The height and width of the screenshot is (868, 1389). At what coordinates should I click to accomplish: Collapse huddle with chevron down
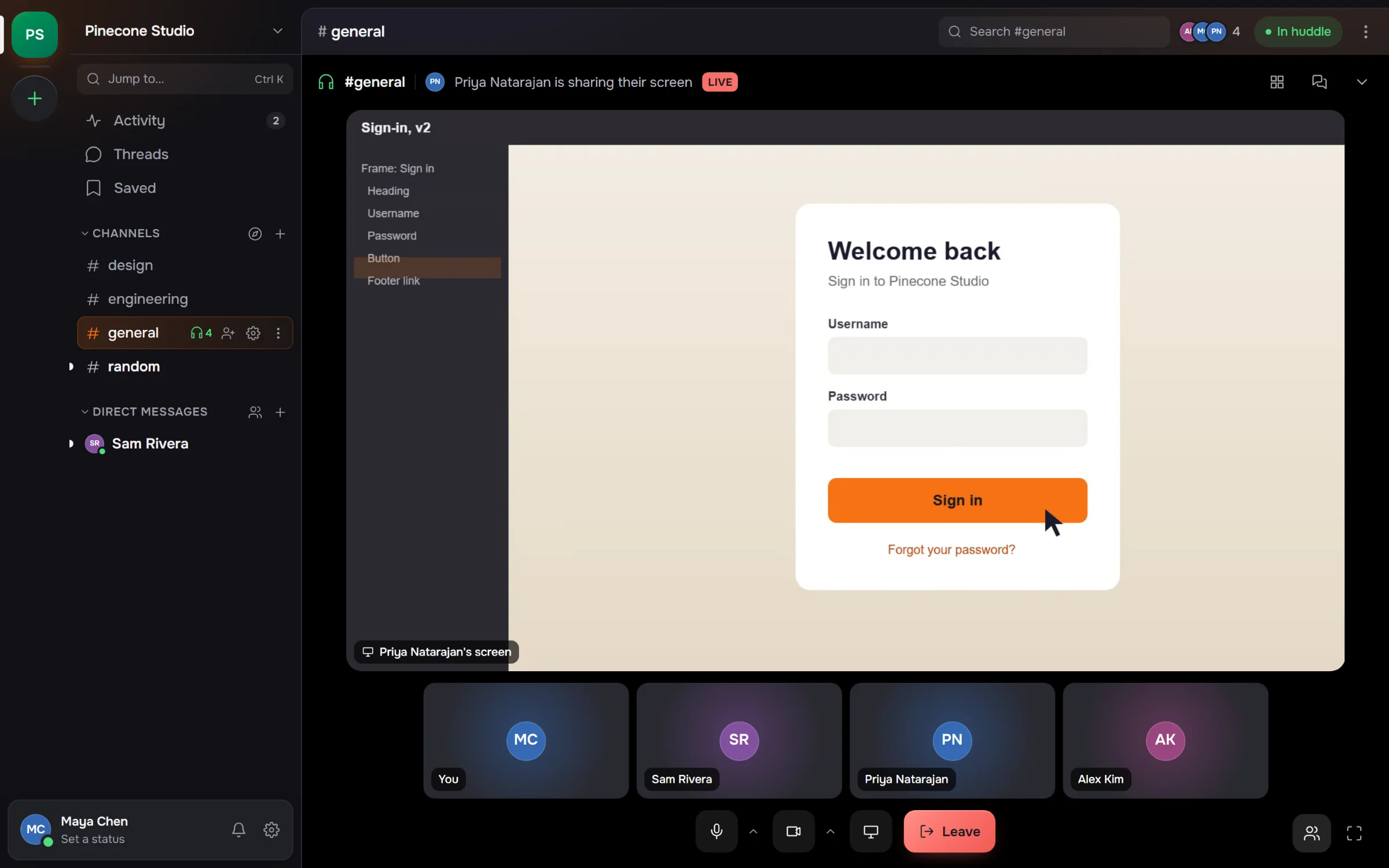(1362, 82)
